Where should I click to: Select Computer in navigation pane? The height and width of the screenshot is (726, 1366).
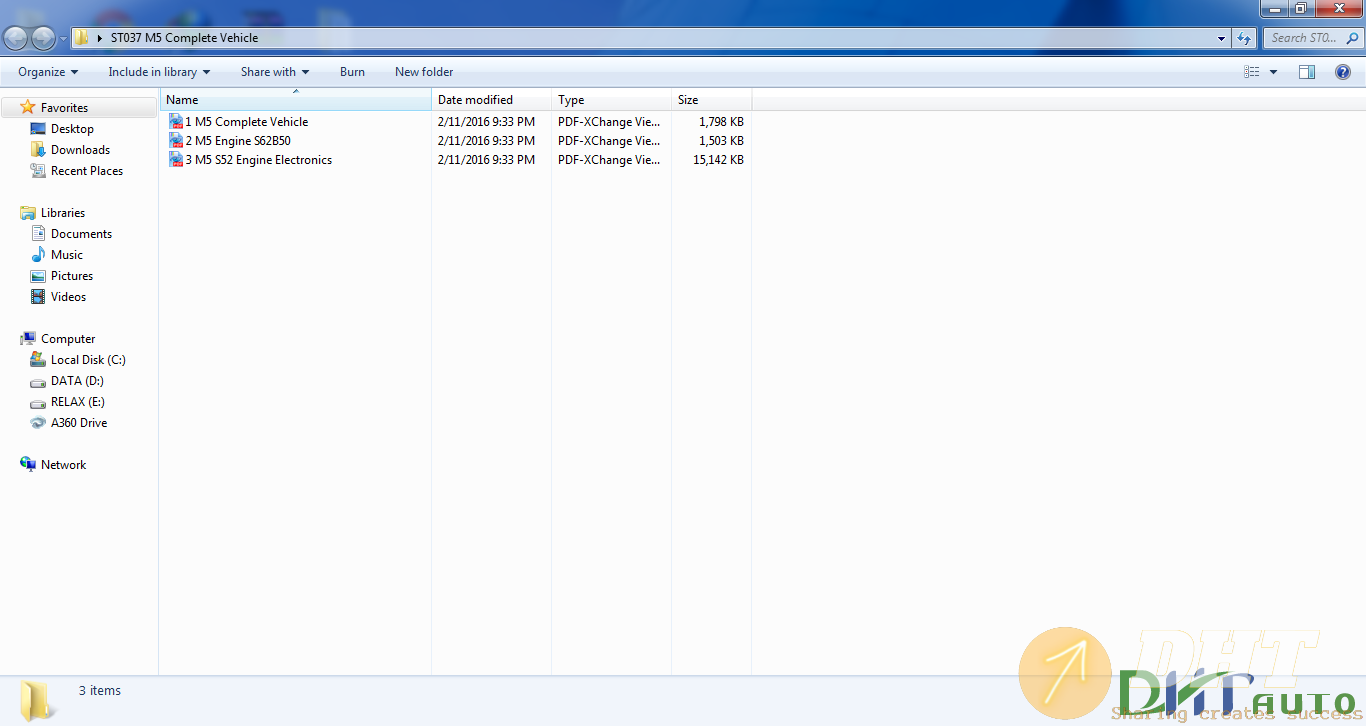click(68, 339)
